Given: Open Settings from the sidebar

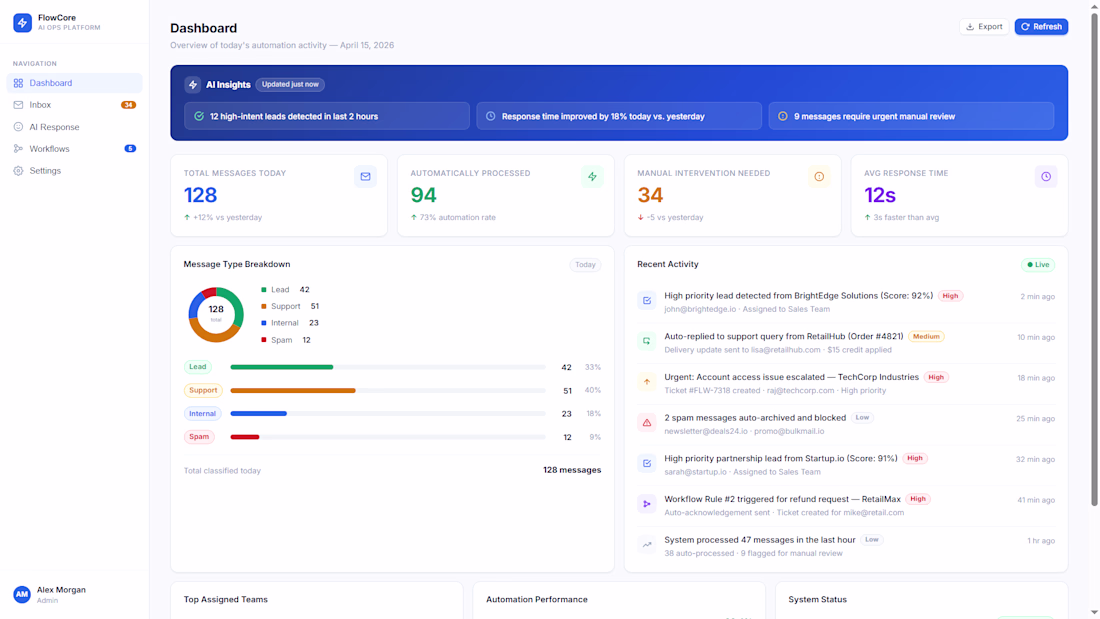Looking at the screenshot, I should [74, 171].
